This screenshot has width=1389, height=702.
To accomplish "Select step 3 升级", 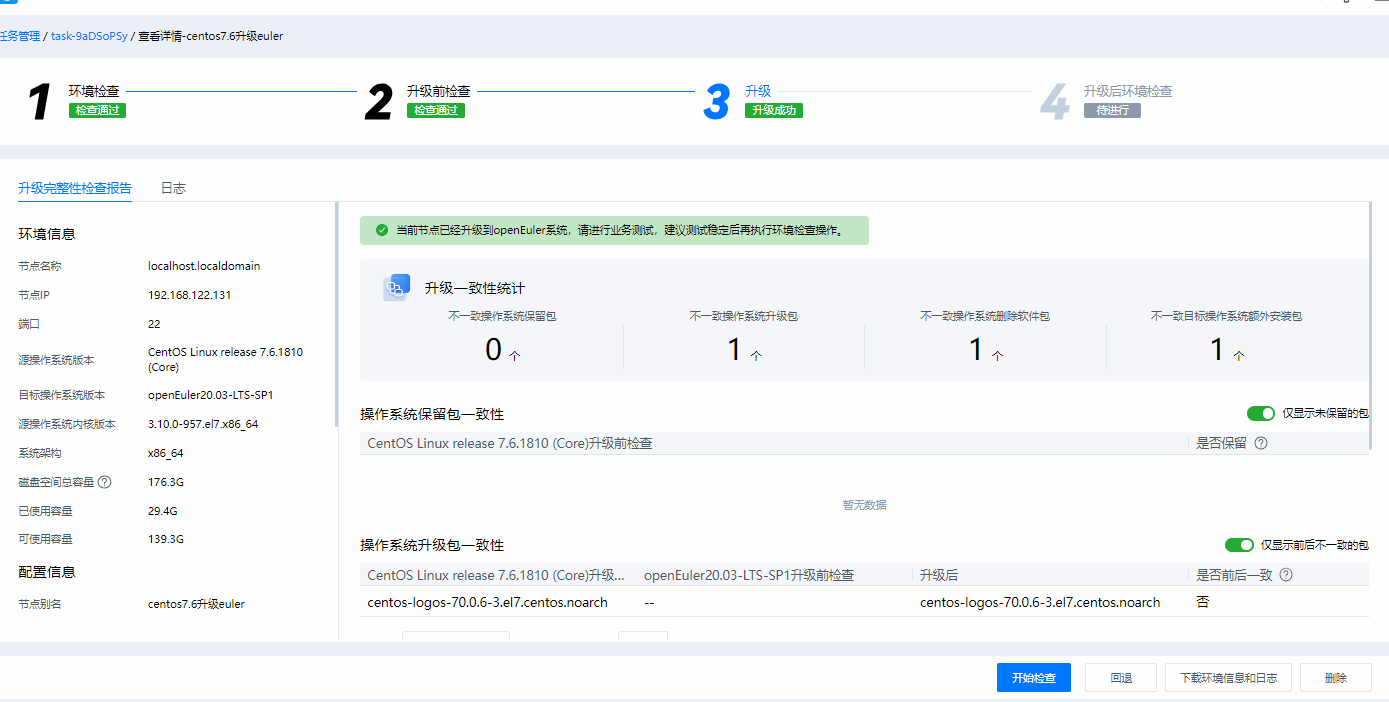I will (x=758, y=91).
